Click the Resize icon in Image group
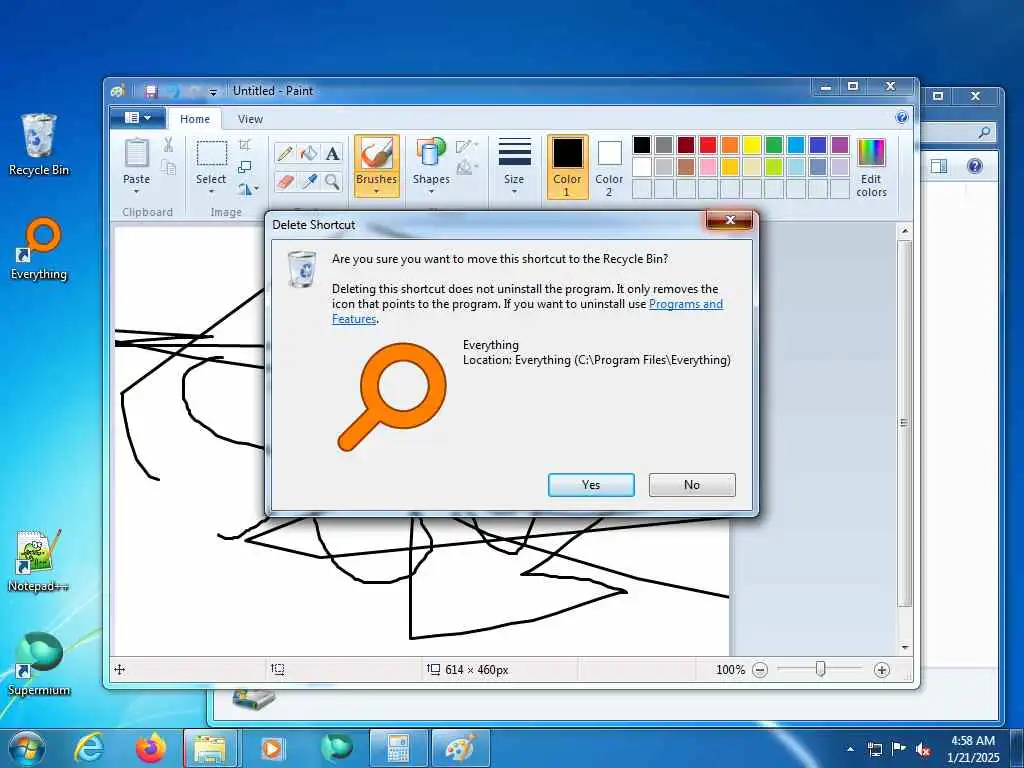The height and width of the screenshot is (768, 1024). click(245, 167)
